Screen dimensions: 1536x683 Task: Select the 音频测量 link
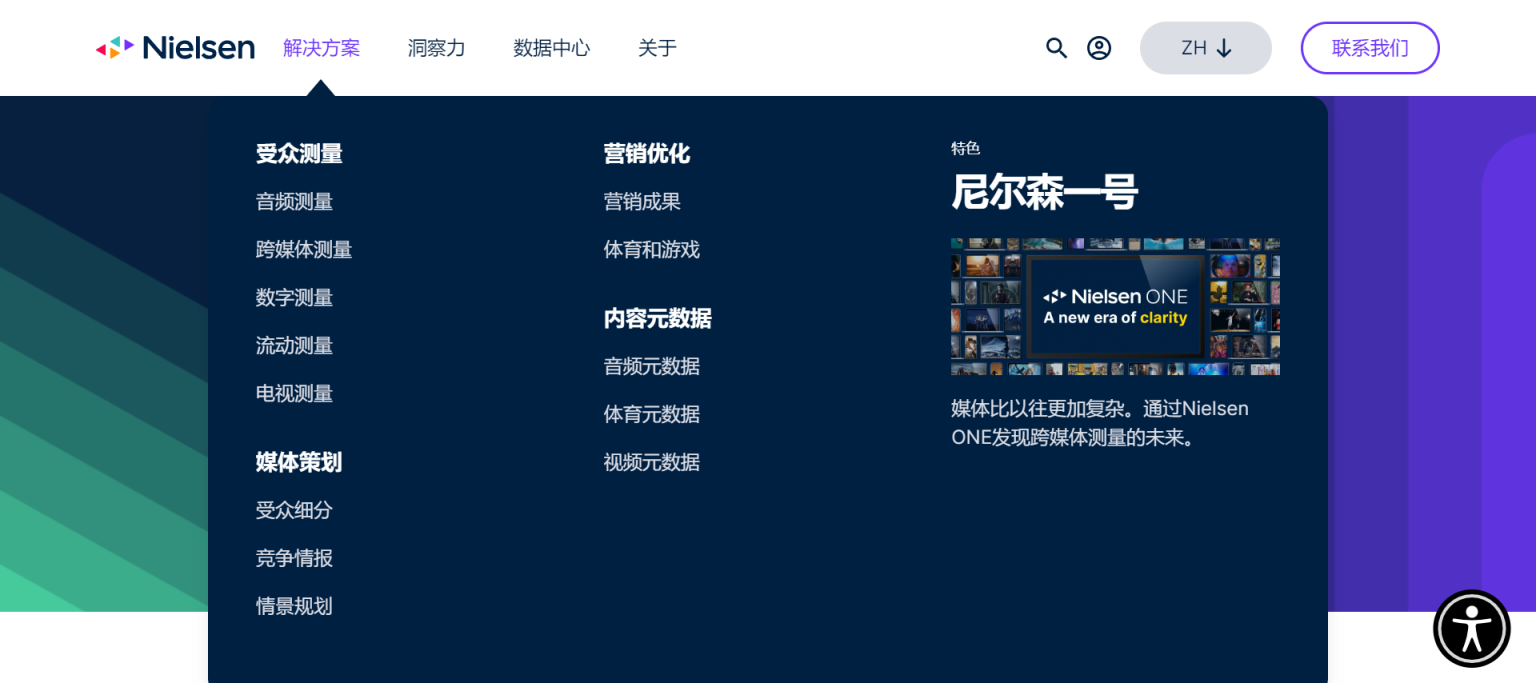pyautogui.click(x=294, y=202)
